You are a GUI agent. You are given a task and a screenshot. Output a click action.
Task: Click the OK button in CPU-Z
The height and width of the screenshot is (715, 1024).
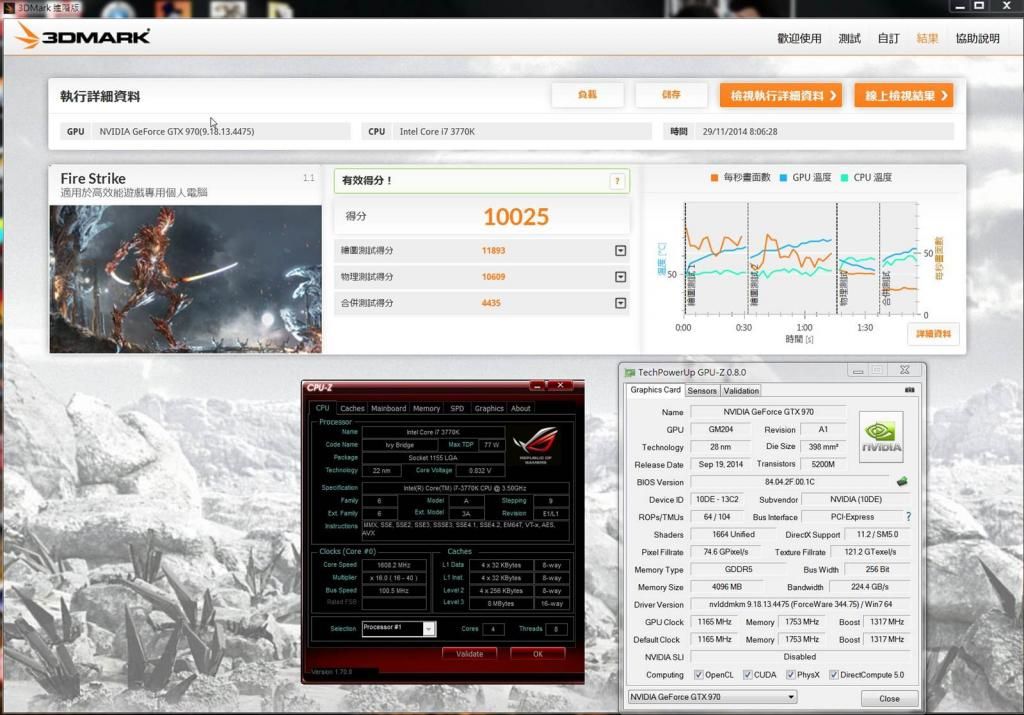click(x=537, y=654)
